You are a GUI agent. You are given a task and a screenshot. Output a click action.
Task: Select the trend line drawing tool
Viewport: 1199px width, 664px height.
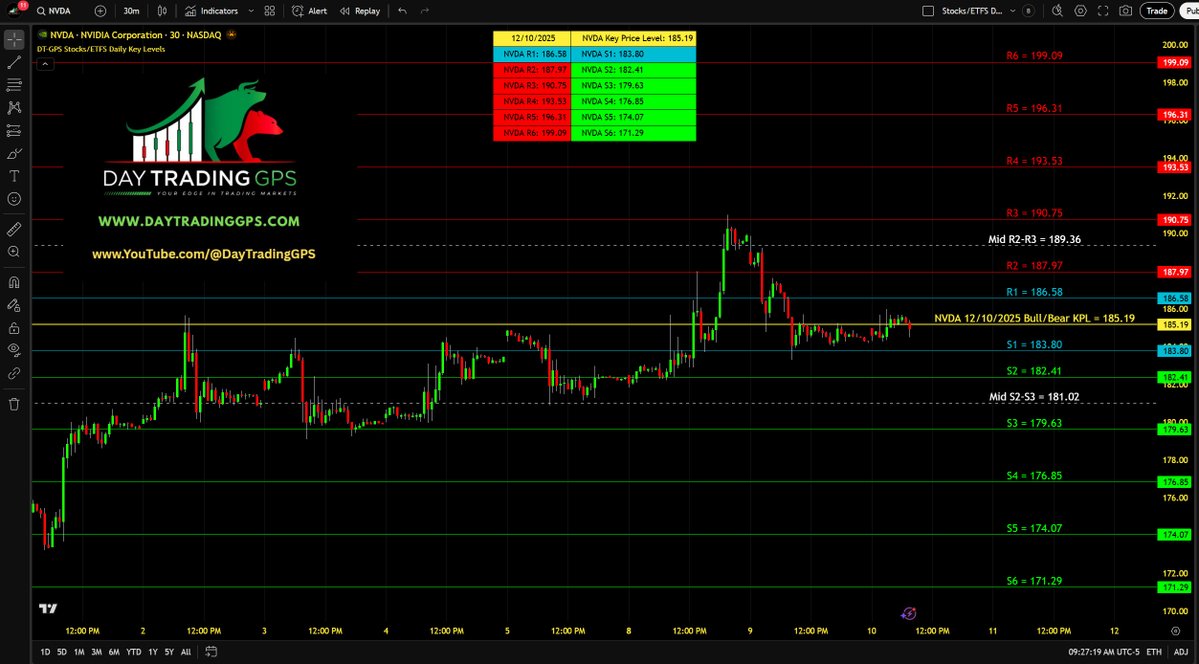[x=14, y=62]
